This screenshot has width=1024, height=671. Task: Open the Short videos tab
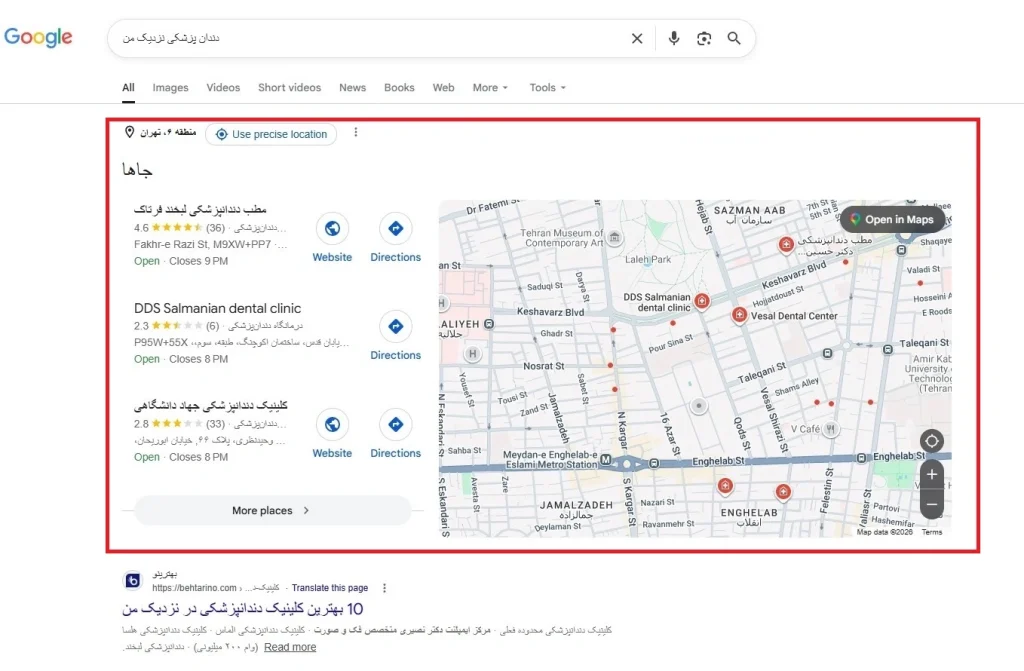pyautogui.click(x=289, y=88)
